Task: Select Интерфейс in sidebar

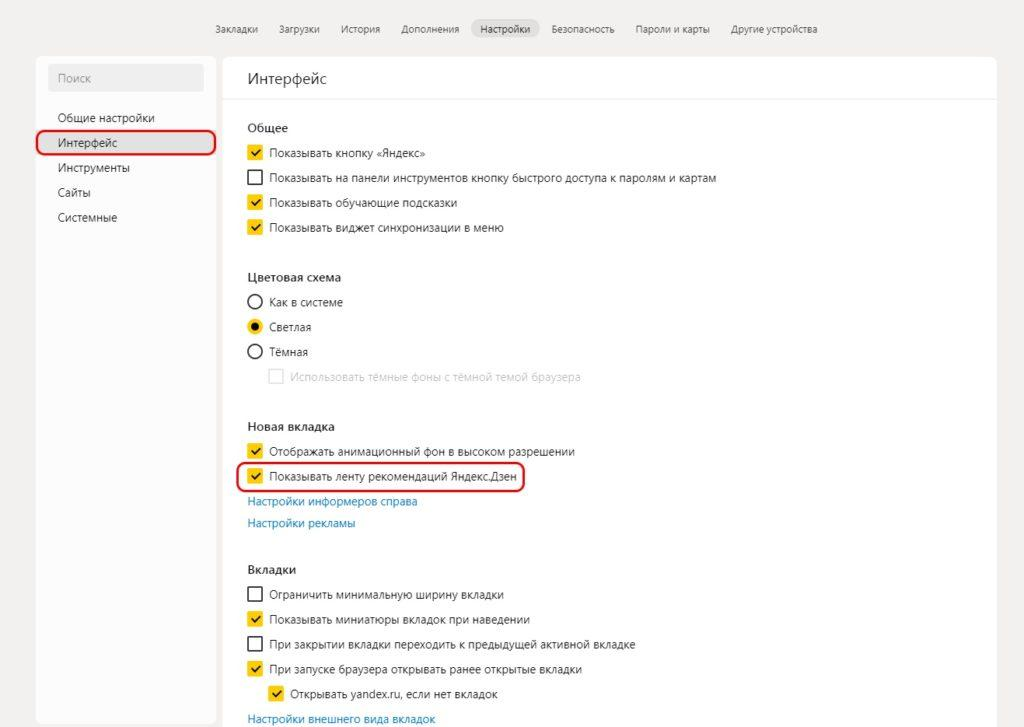Action: (126, 143)
